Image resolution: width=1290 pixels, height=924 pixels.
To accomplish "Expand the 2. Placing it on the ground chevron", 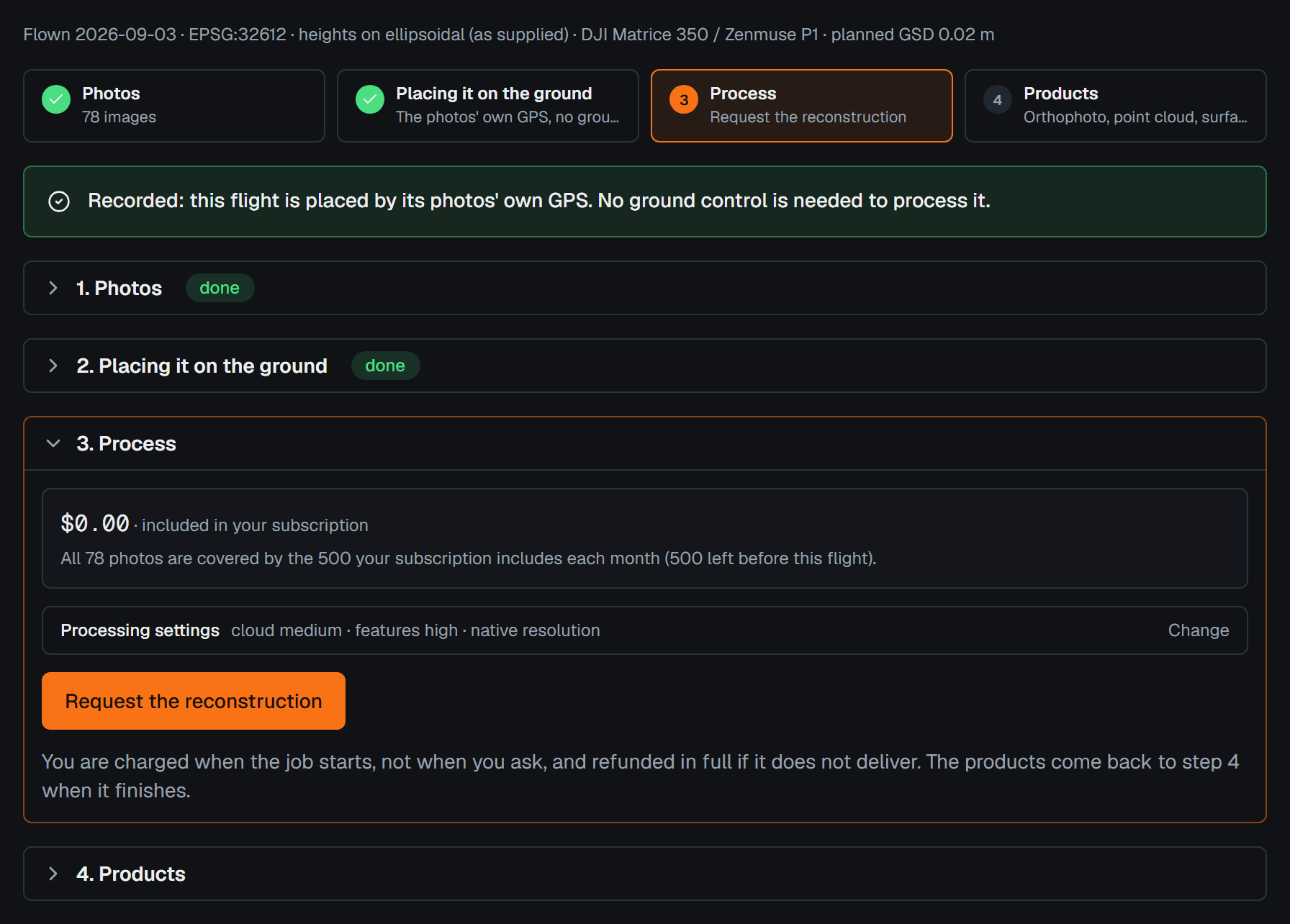I will (x=53, y=366).
